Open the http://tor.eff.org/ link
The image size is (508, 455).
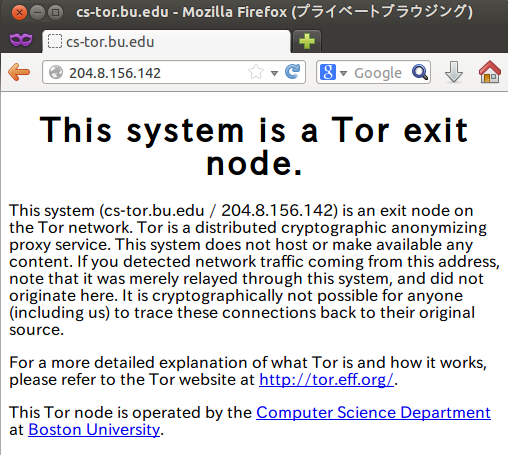coord(326,380)
